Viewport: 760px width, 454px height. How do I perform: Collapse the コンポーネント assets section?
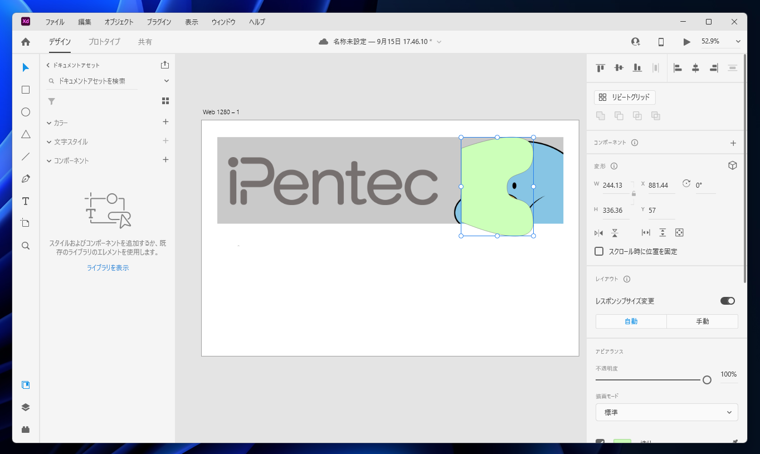pos(49,161)
